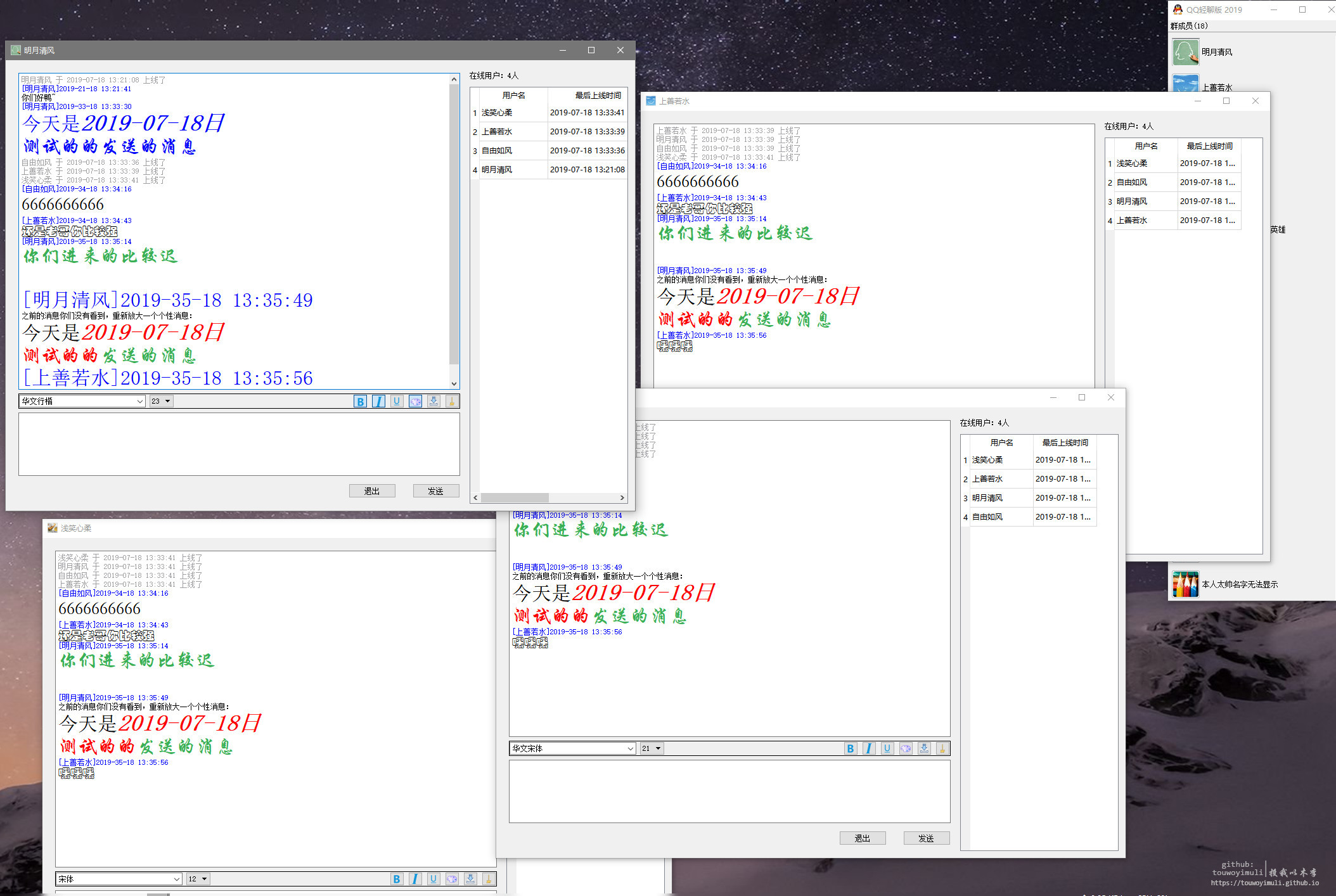Screen dimensions: 1336x896
Task: Click save-download icon in 宋体 toolbar
Action: tap(470, 879)
